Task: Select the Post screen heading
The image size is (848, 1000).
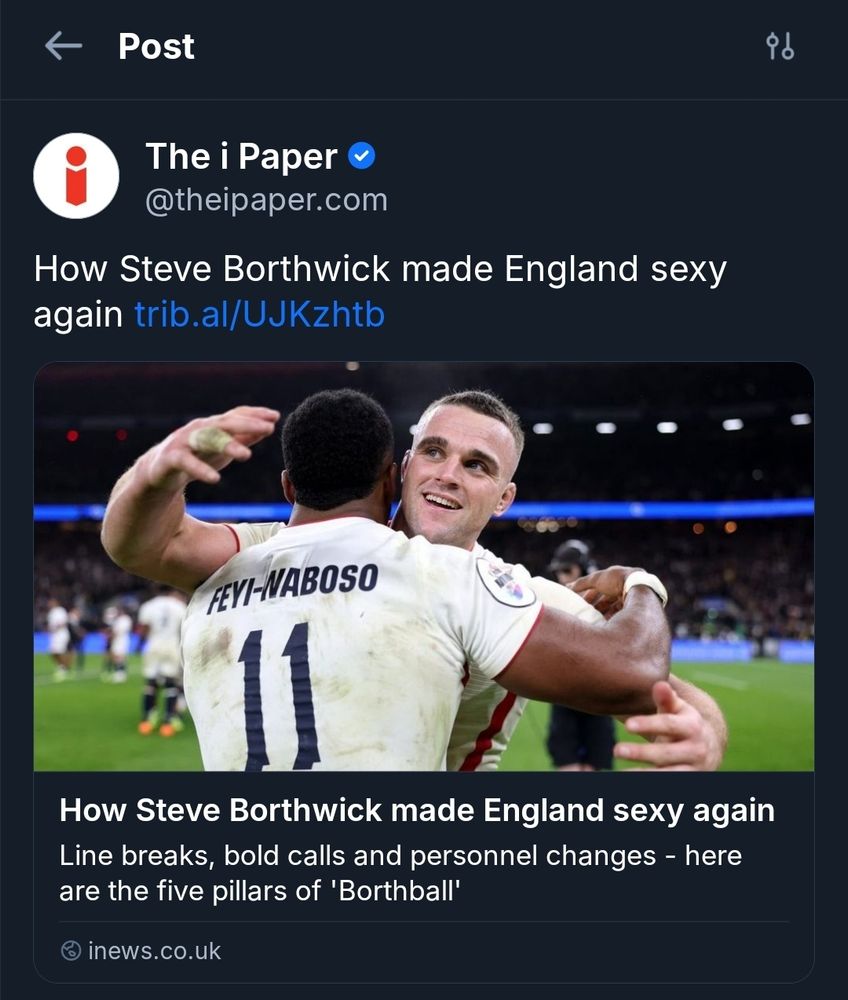Action: pos(155,46)
